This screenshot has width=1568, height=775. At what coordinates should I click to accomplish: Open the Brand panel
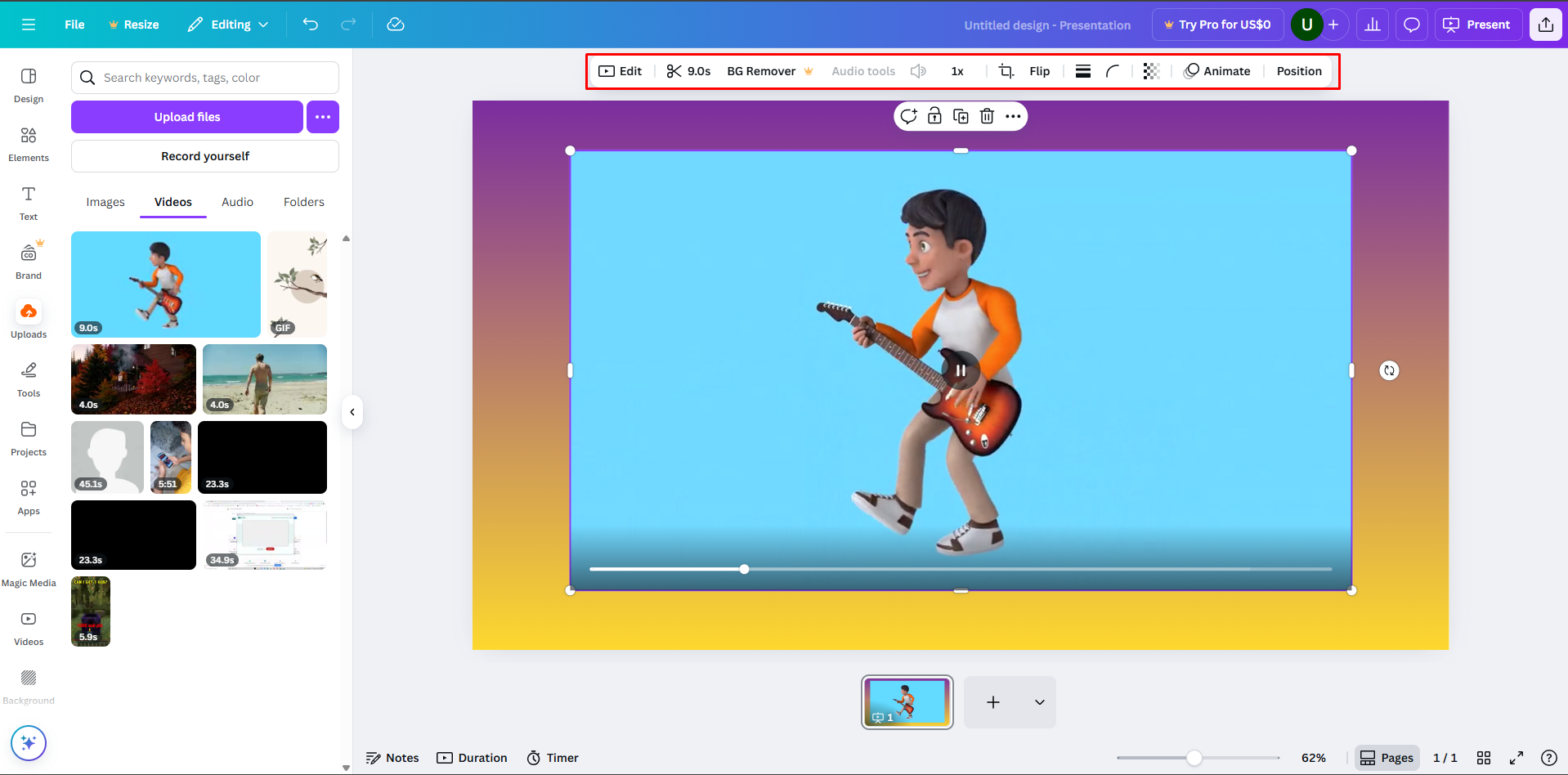(x=29, y=262)
